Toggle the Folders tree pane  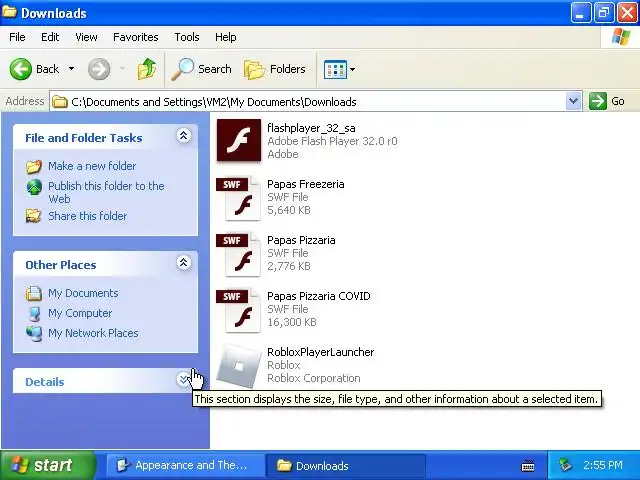275,69
